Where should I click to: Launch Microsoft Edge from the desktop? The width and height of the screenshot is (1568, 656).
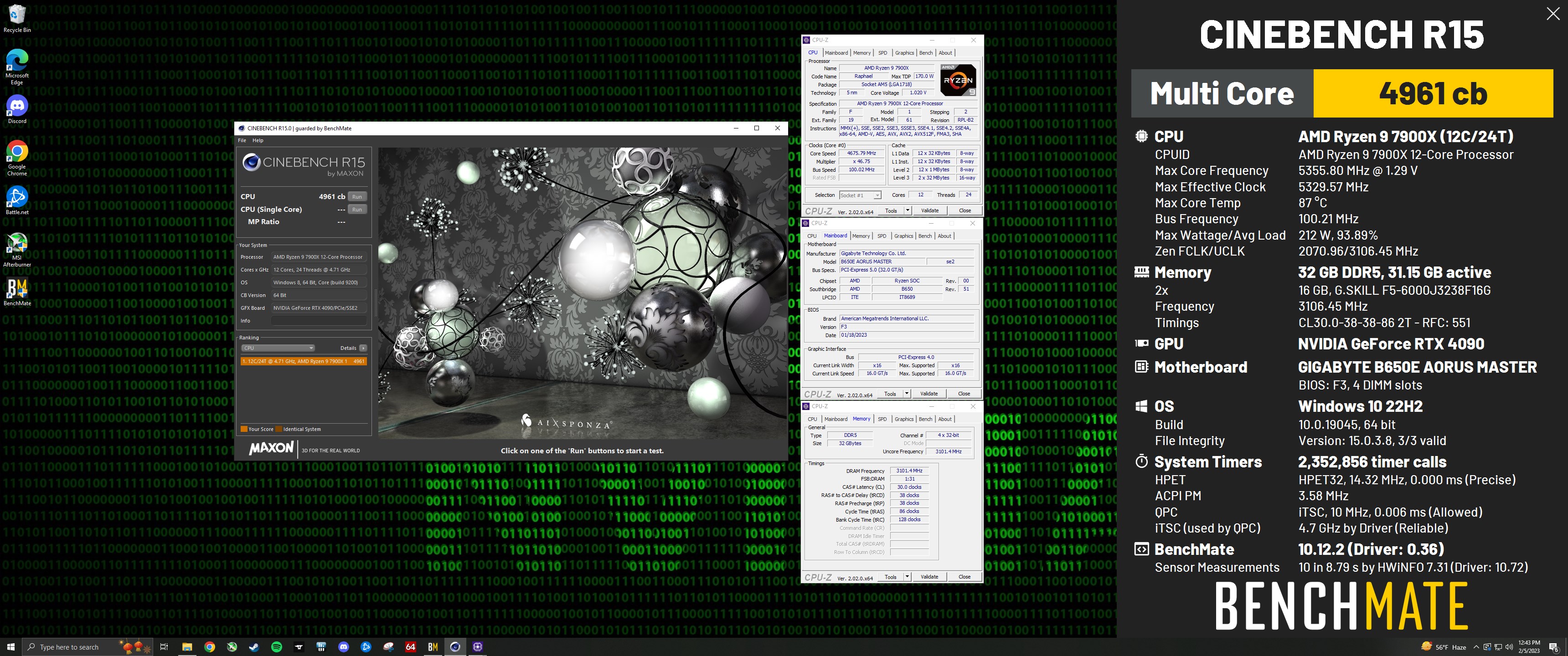coord(17,67)
